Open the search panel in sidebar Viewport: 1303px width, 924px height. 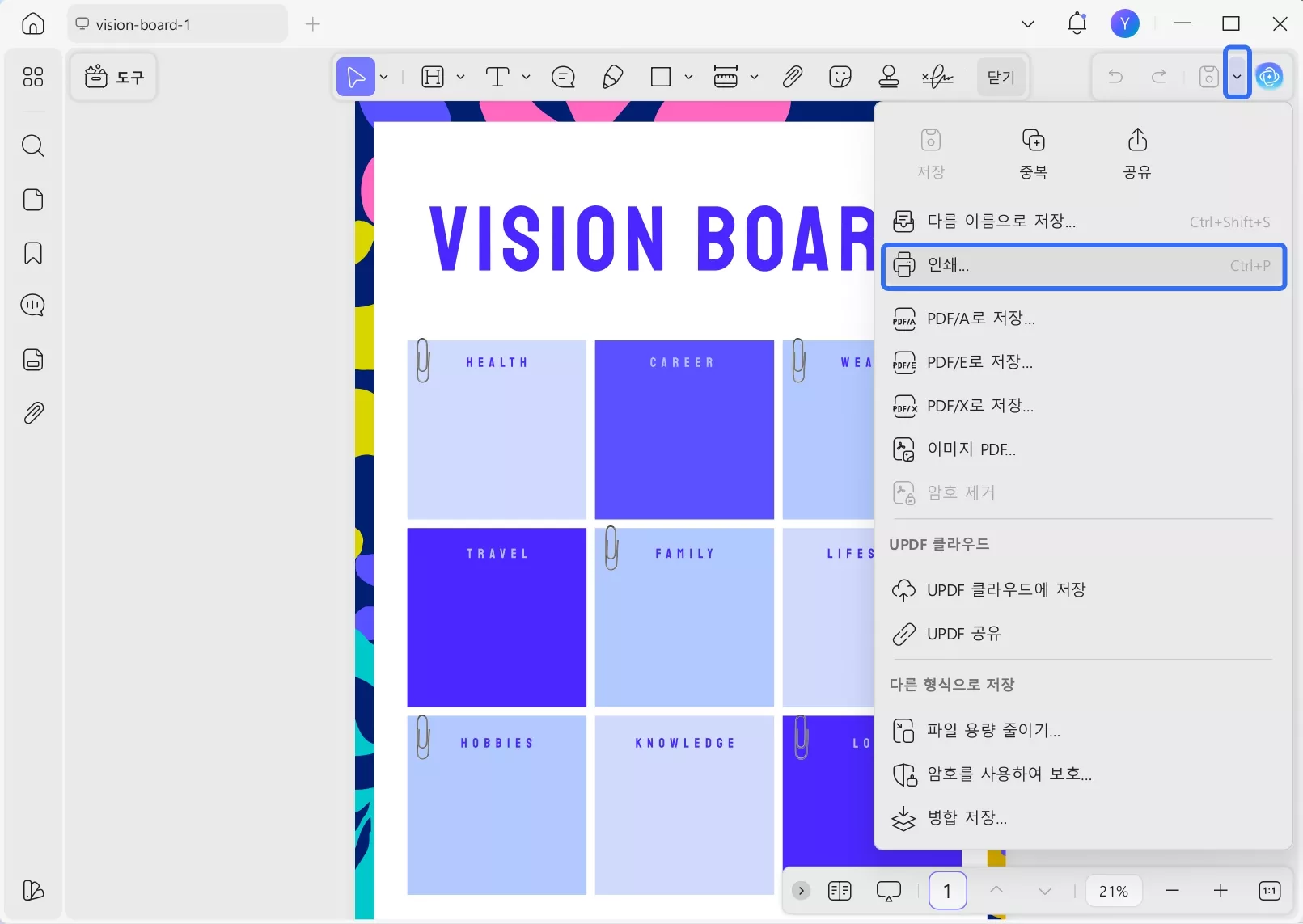pos(33,146)
